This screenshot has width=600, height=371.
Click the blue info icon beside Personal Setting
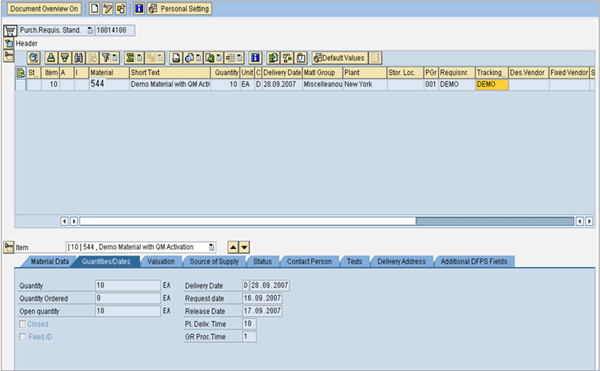(139, 8)
